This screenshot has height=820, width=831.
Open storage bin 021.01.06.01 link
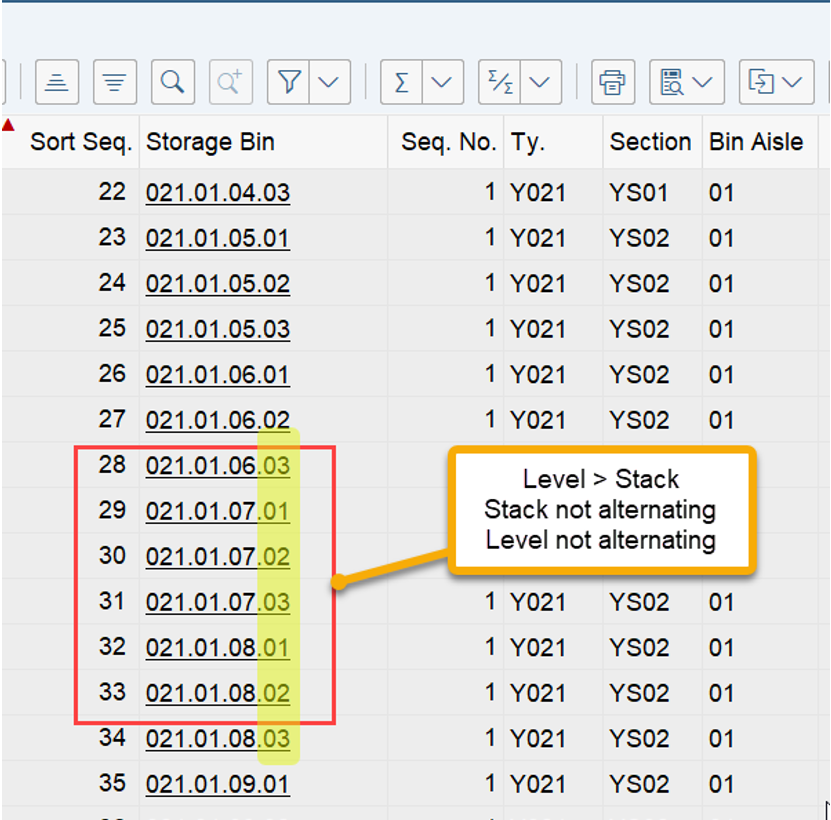tap(218, 375)
